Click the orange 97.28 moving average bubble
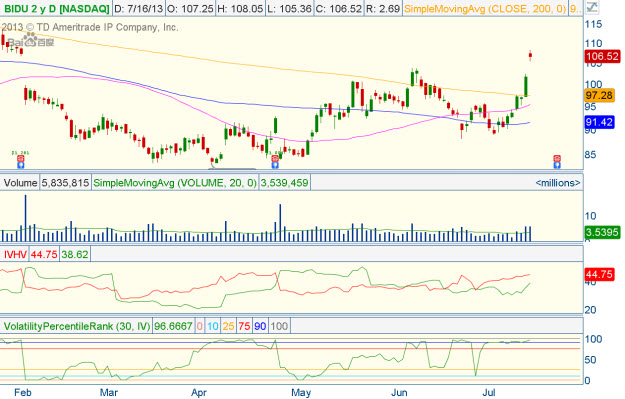Image resolution: width=625 pixels, height=399 pixels. (x=599, y=96)
